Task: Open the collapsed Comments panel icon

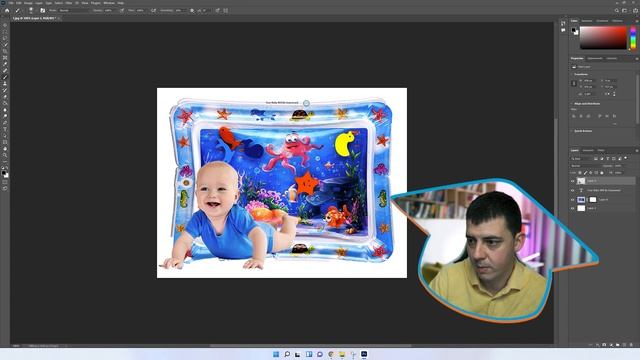Action: tap(563, 30)
